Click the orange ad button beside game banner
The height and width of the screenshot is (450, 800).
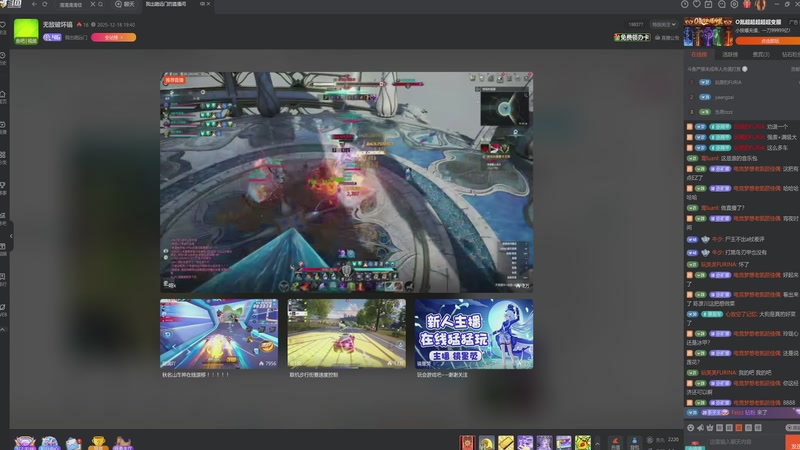767,41
